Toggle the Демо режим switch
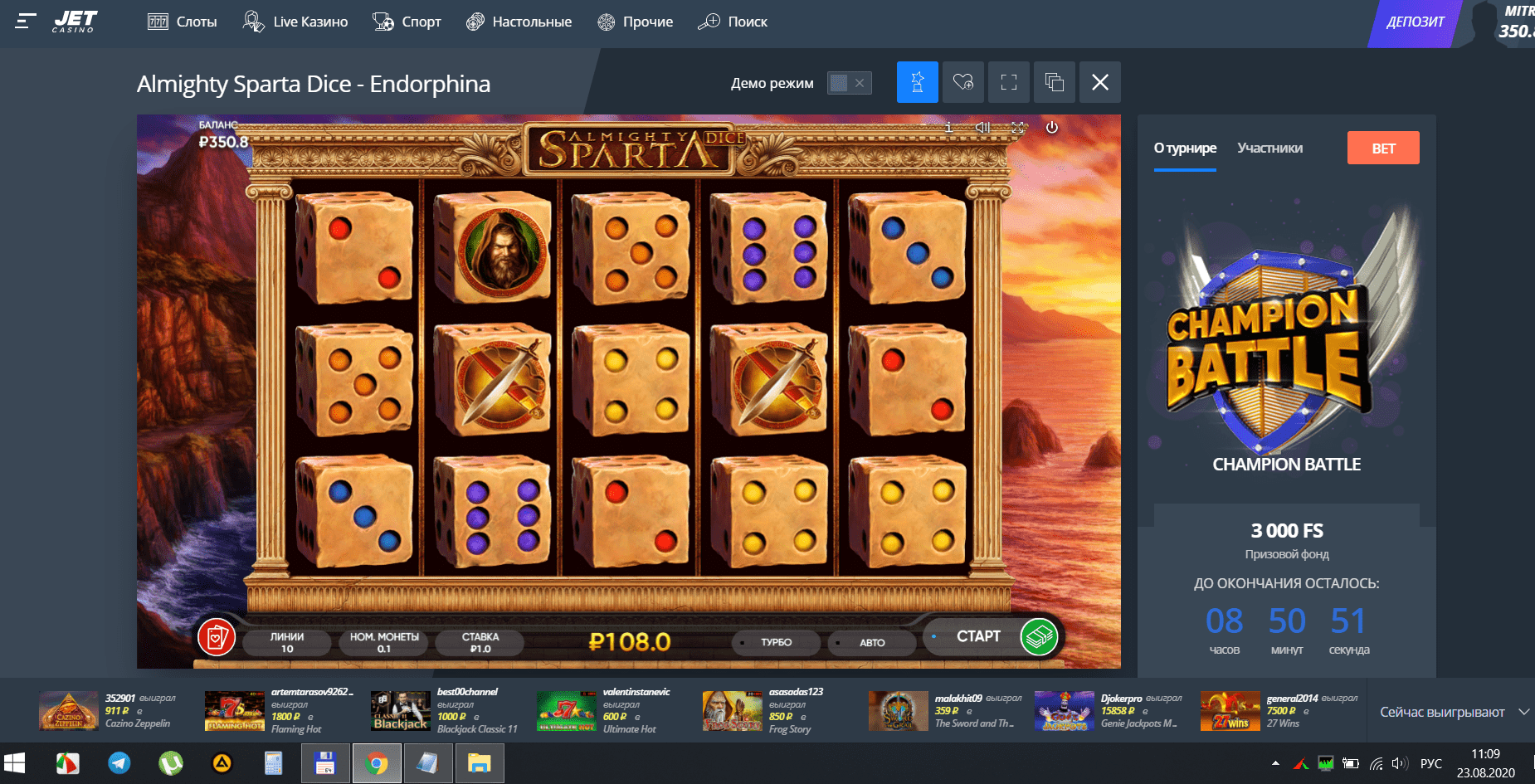The image size is (1535, 784). click(x=850, y=83)
